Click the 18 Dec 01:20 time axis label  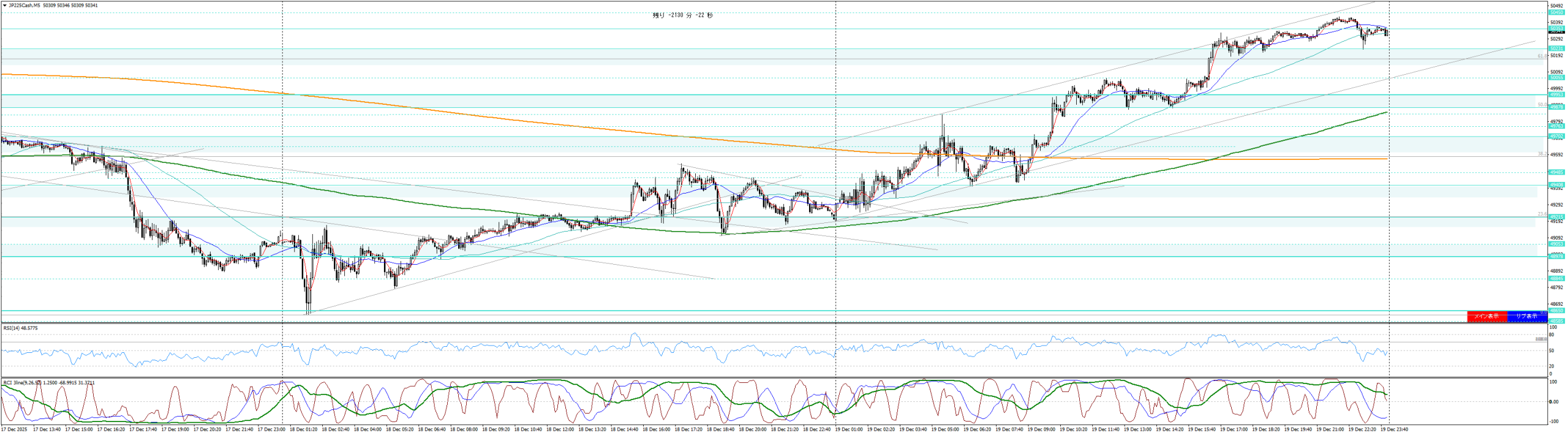[303, 429]
